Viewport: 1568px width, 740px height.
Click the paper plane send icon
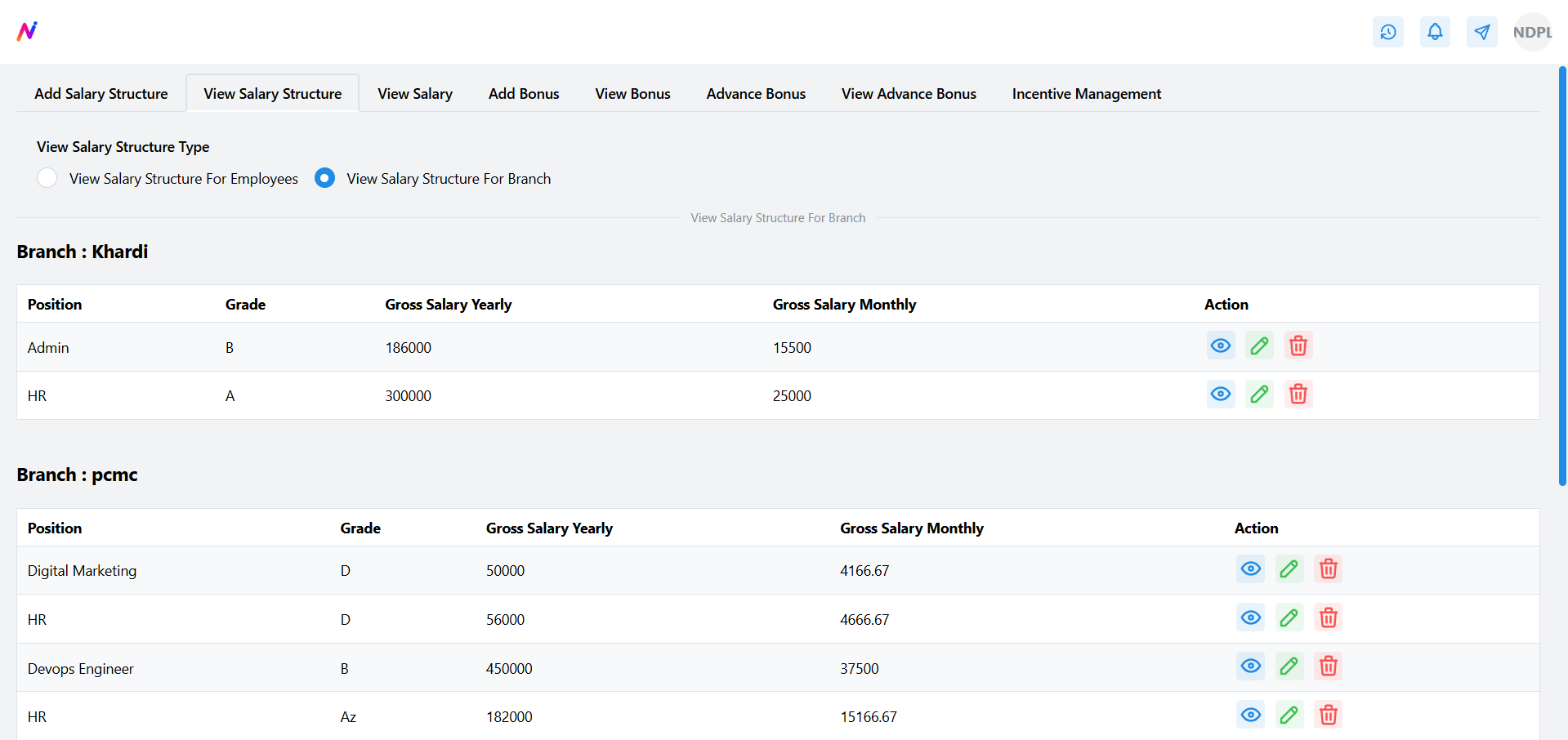pos(1481,32)
